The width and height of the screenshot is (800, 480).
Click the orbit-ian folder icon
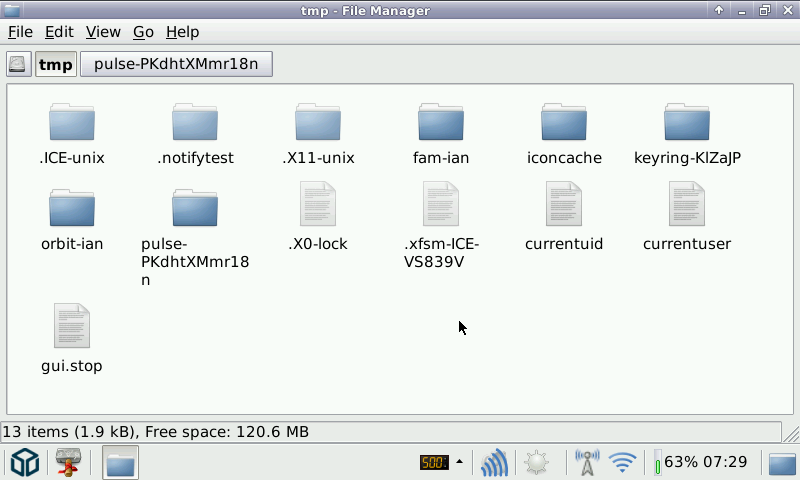click(72, 208)
